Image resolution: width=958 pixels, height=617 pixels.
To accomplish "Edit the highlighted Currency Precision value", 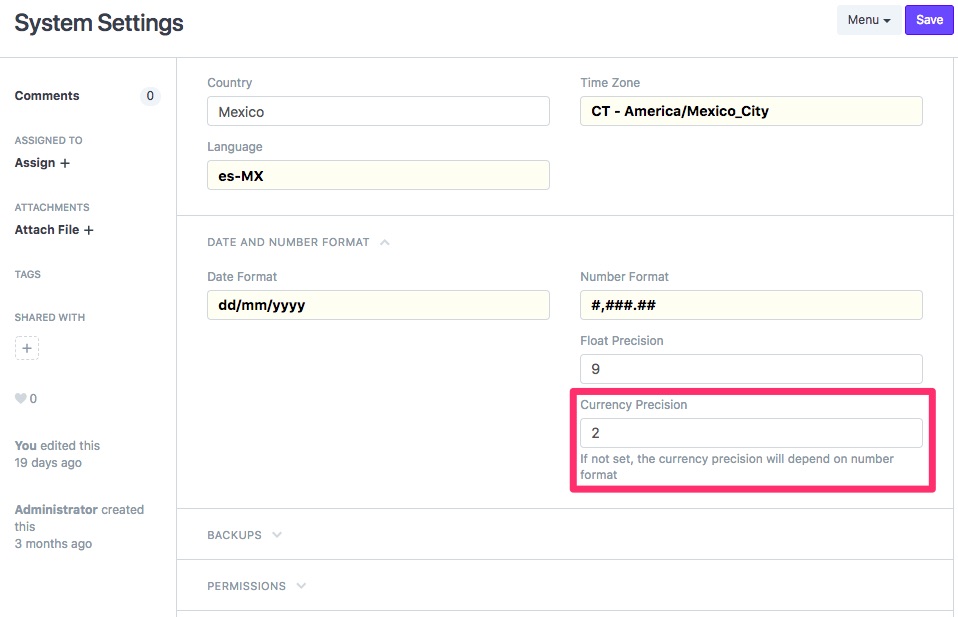I will [750, 432].
